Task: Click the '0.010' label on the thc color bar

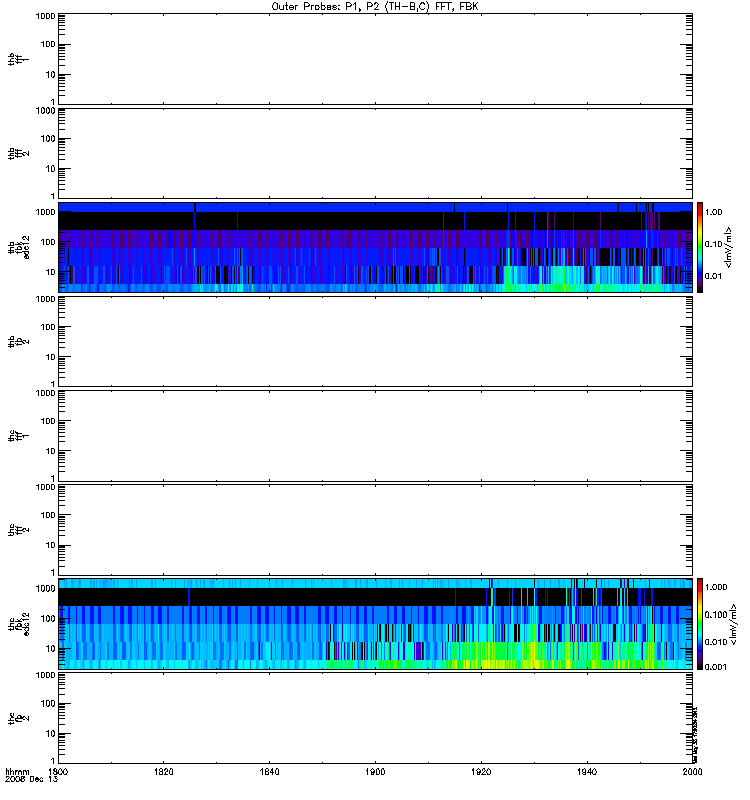Action: (x=716, y=642)
